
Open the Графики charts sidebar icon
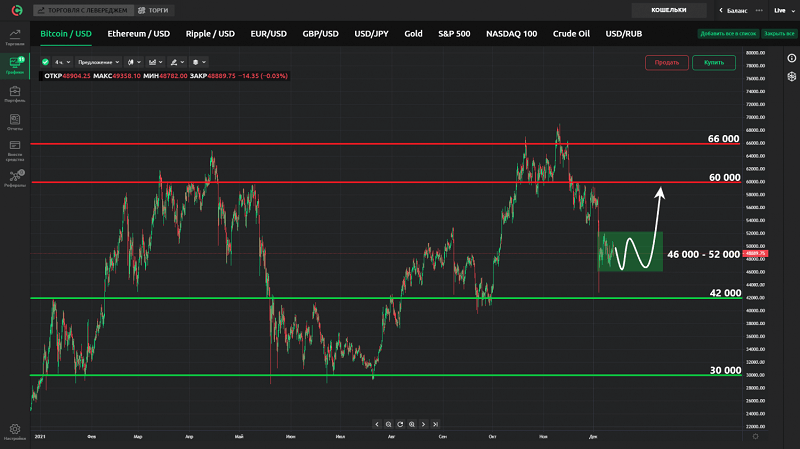pos(14,65)
